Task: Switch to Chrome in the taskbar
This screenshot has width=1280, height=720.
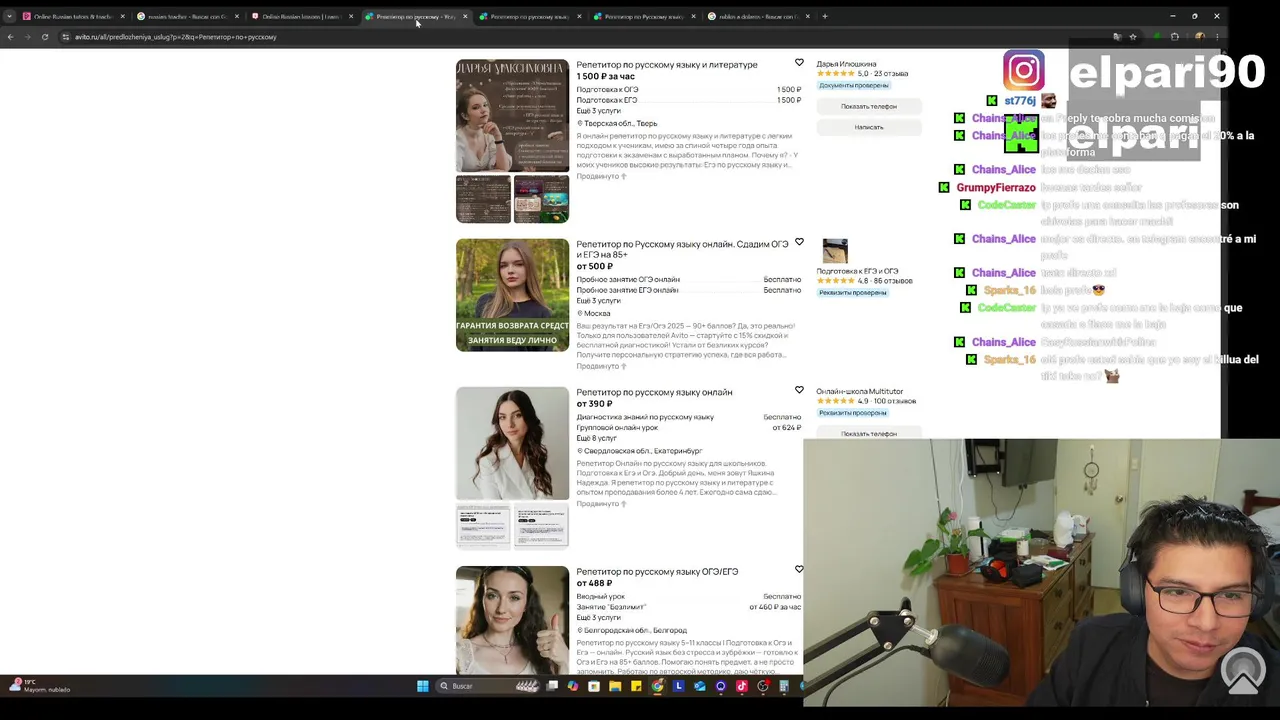Action: coord(657,686)
